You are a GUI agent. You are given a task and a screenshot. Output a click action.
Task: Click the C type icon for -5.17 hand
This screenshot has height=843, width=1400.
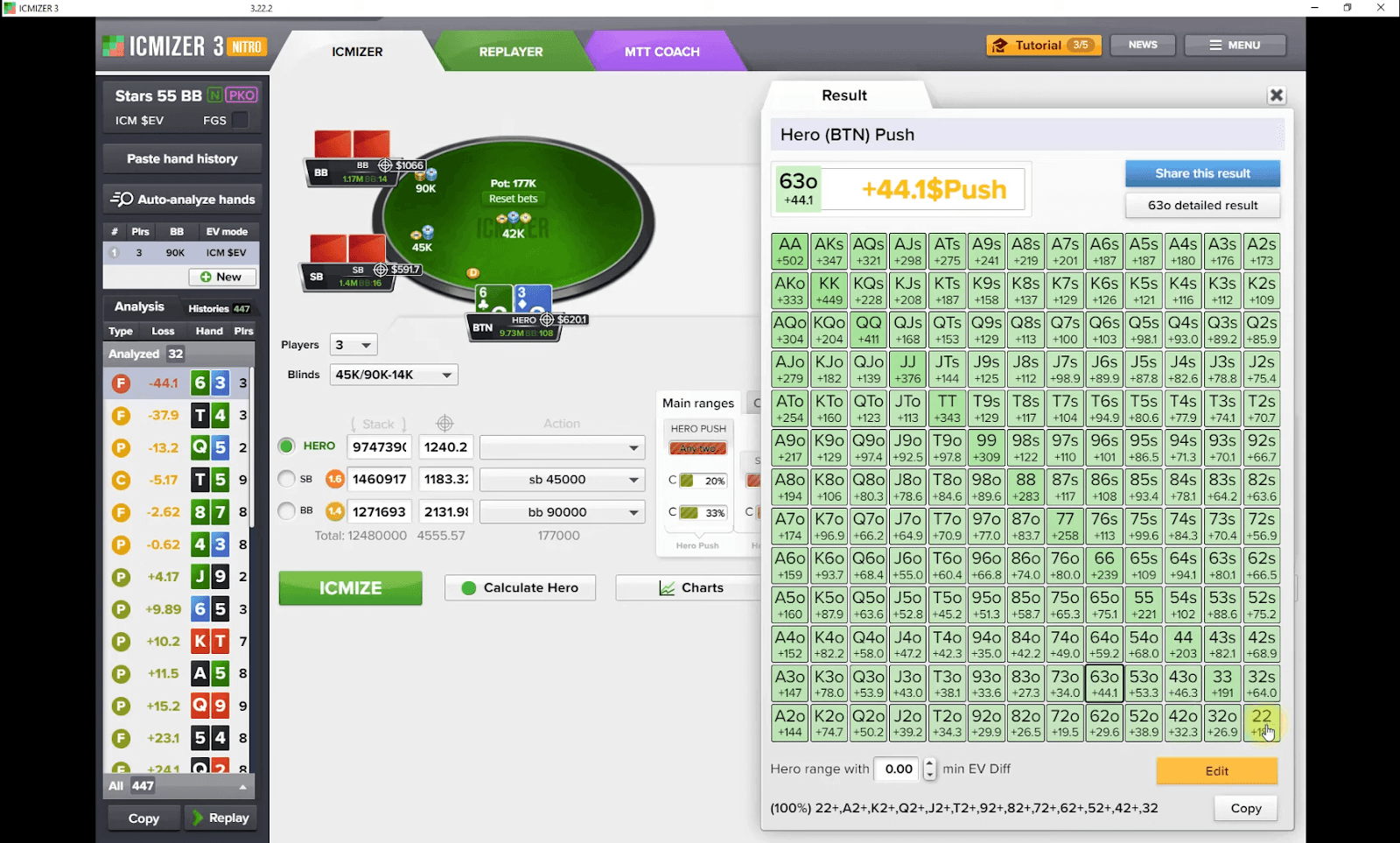tap(121, 480)
